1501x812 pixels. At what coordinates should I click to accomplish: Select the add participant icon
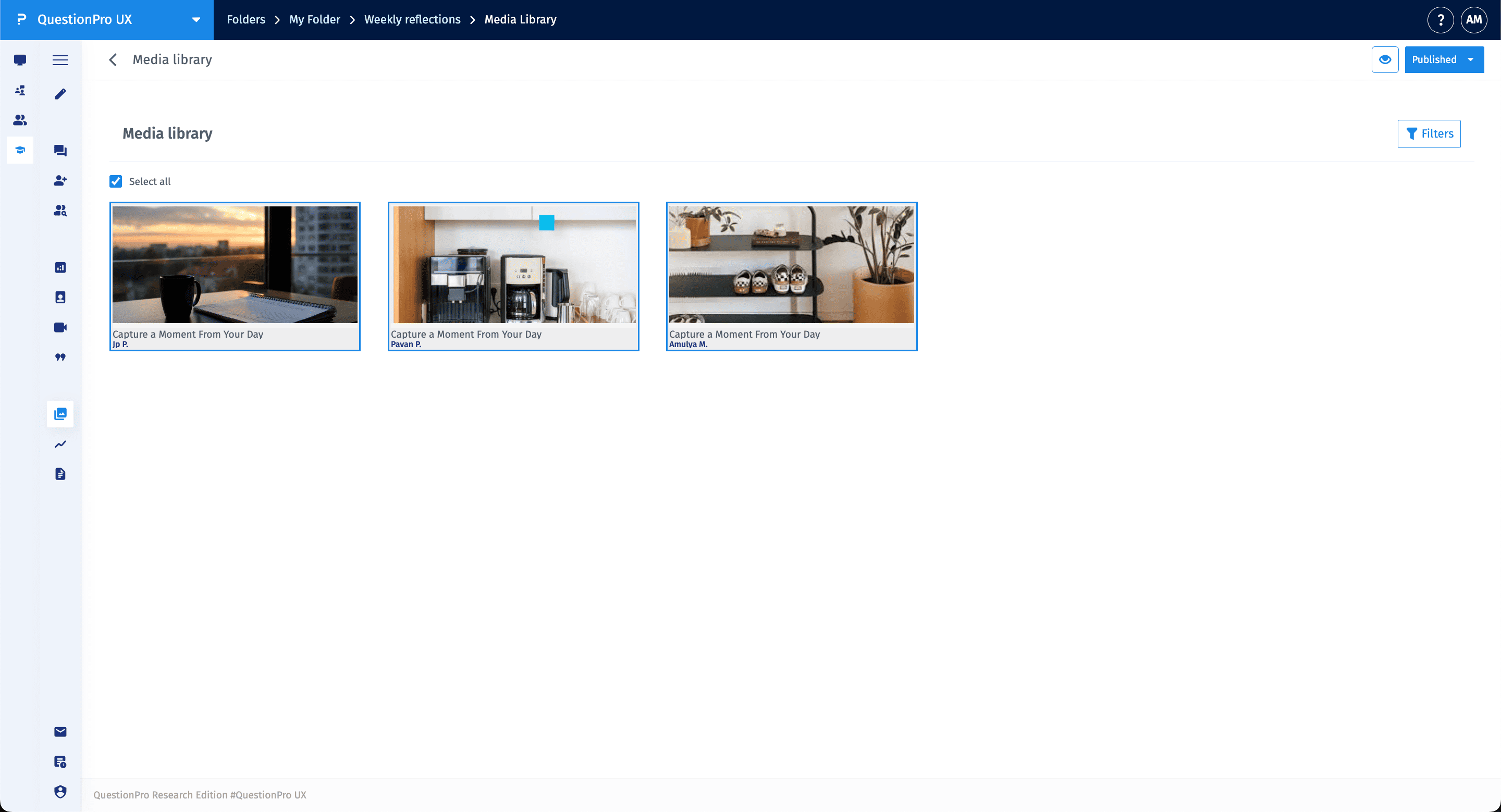(x=60, y=180)
